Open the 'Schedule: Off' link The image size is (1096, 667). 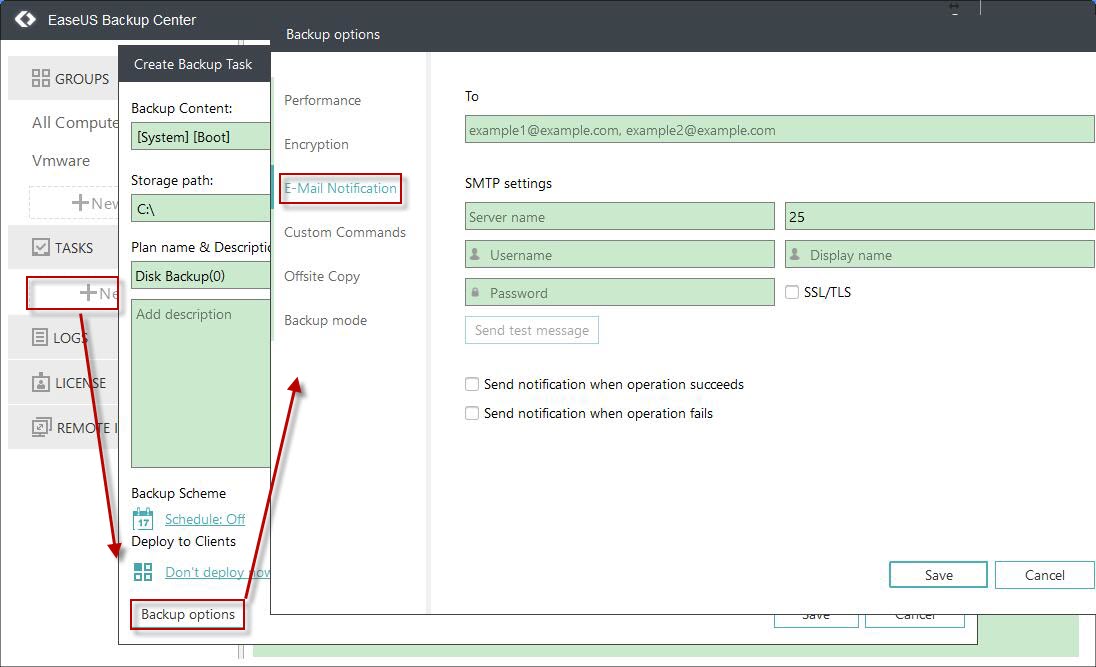205,519
